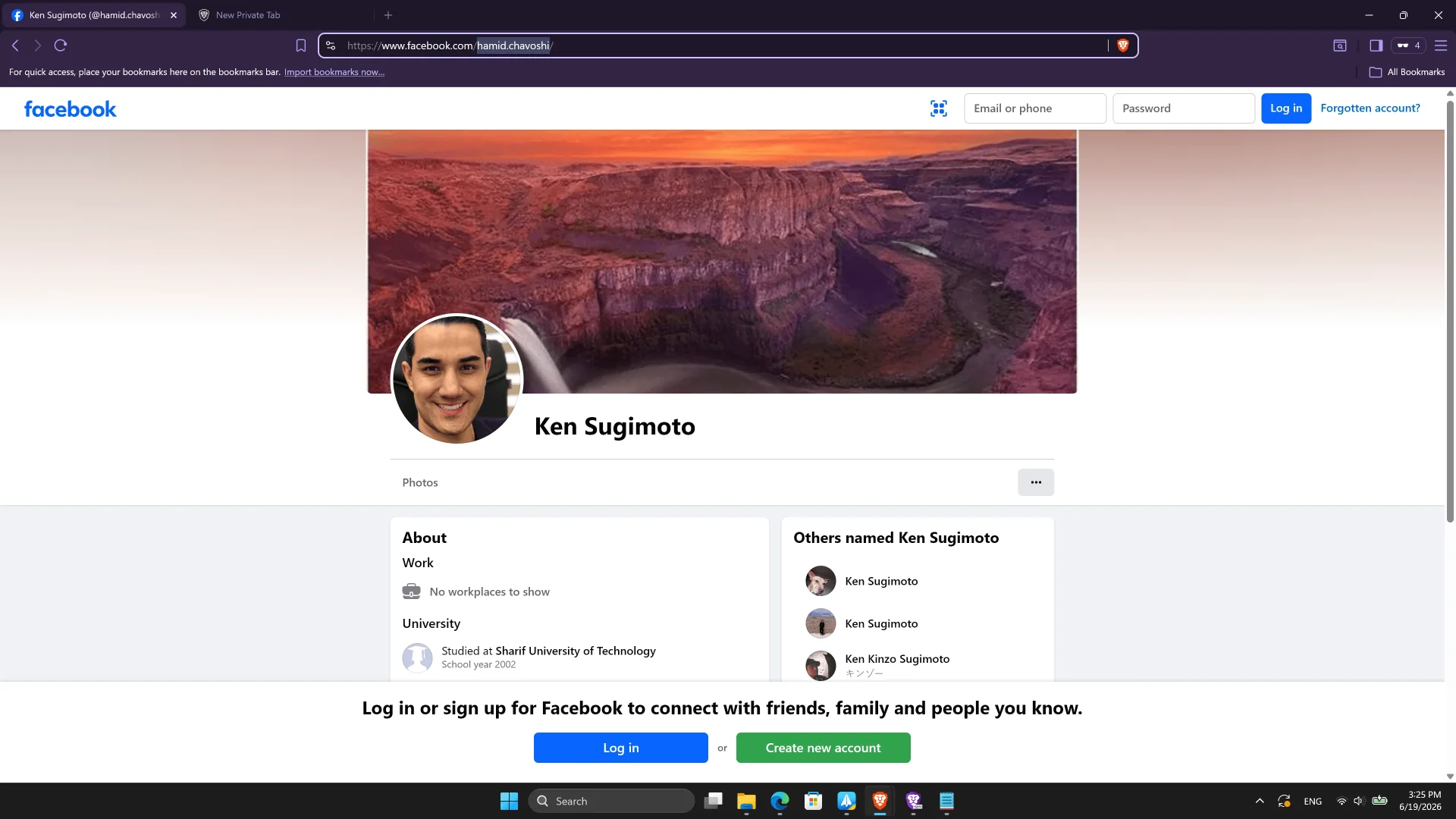Image resolution: width=1456 pixels, height=819 pixels.
Task: Open All Bookmarks folder
Action: pos(1407,72)
